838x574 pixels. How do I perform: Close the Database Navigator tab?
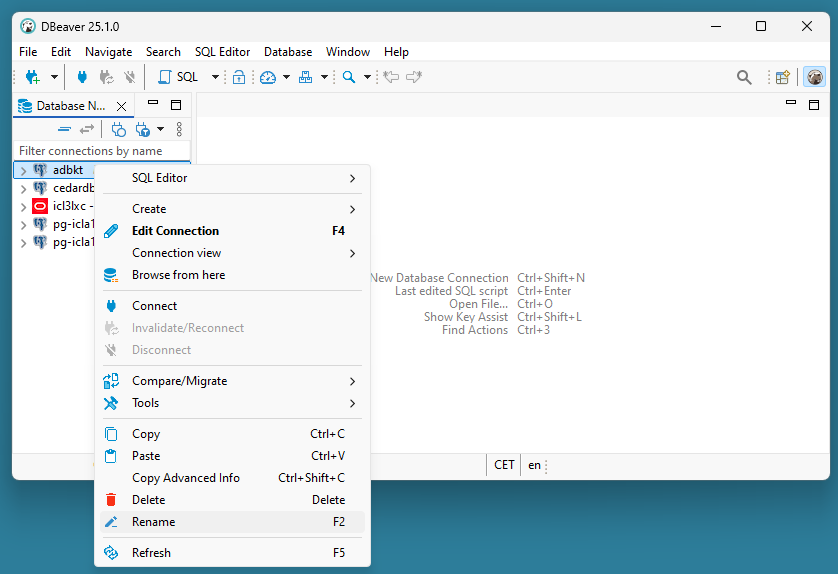point(121,106)
